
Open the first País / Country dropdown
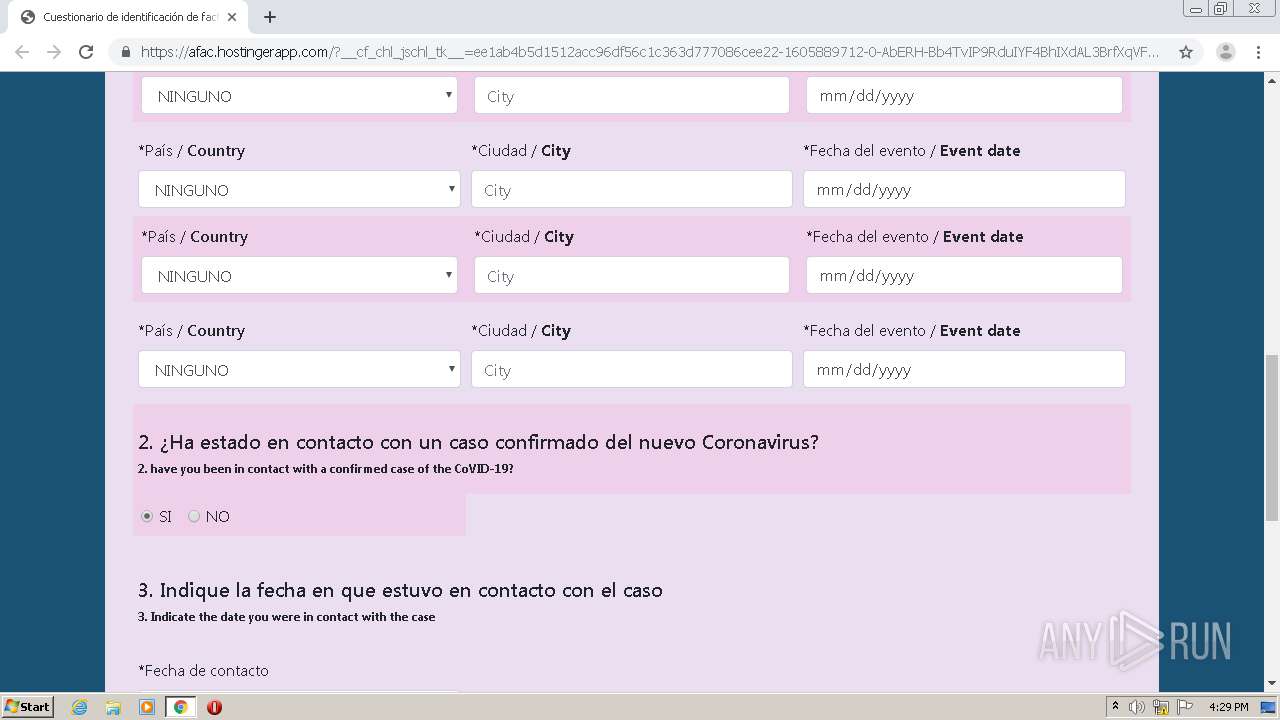tap(299, 96)
